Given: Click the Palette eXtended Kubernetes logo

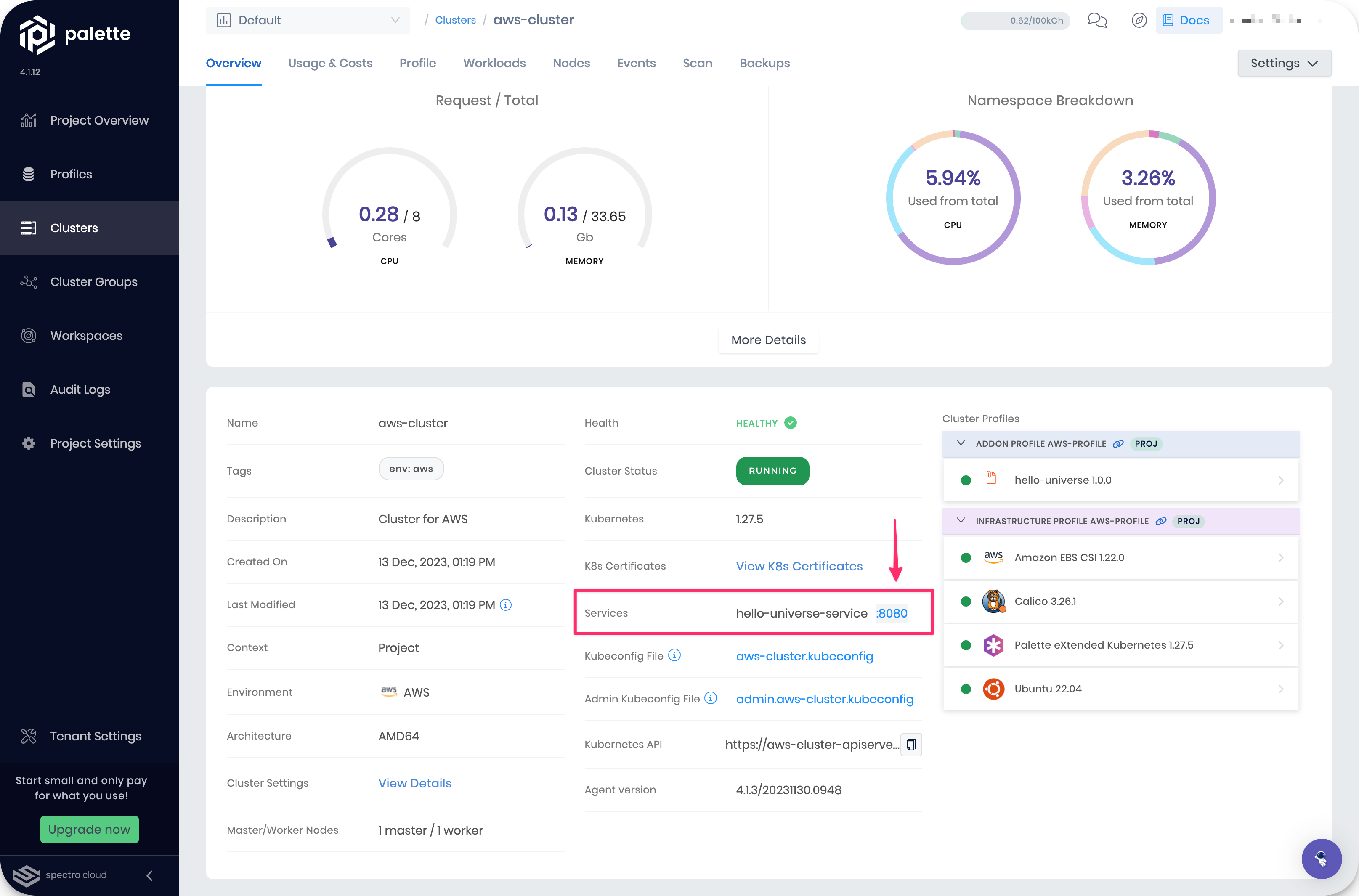Looking at the screenshot, I should [x=993, y=645].
